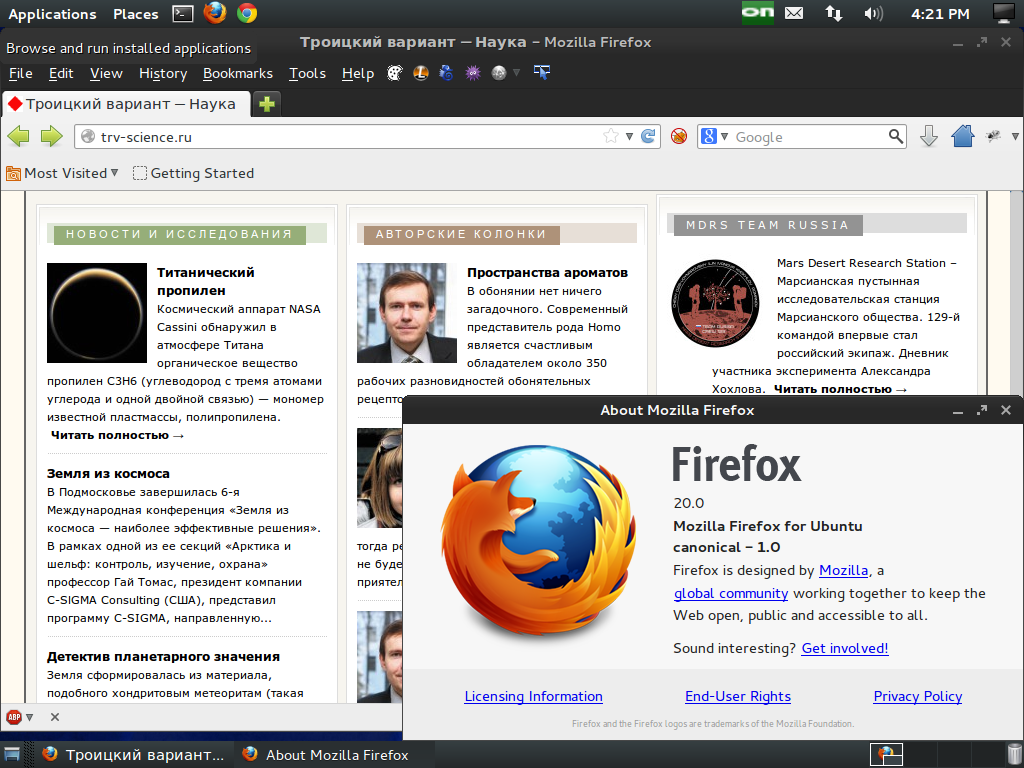The image size is (1024, 768).
Task: Open the File menu
Action: tap(20, 73)
